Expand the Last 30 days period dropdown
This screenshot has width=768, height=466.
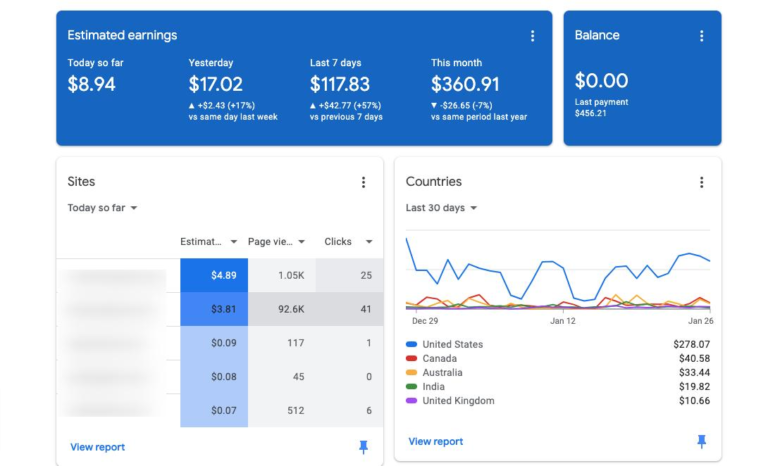tap(441, 208)
